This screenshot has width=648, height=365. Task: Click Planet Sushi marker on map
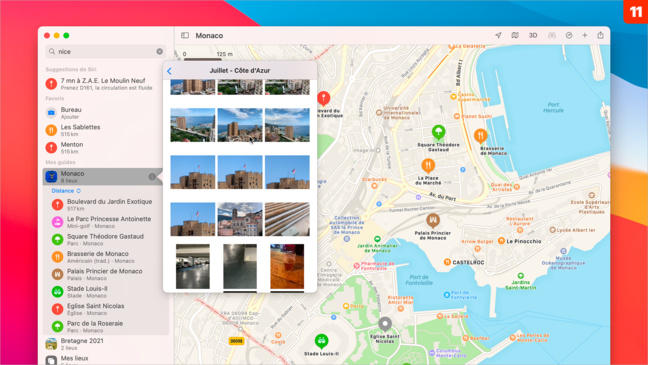coord(457,116)
